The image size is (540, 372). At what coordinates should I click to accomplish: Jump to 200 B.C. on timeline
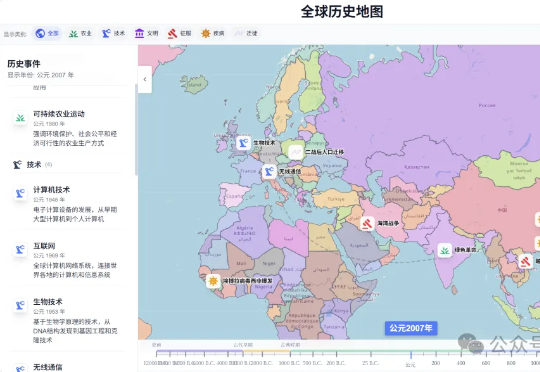[336, 363]
